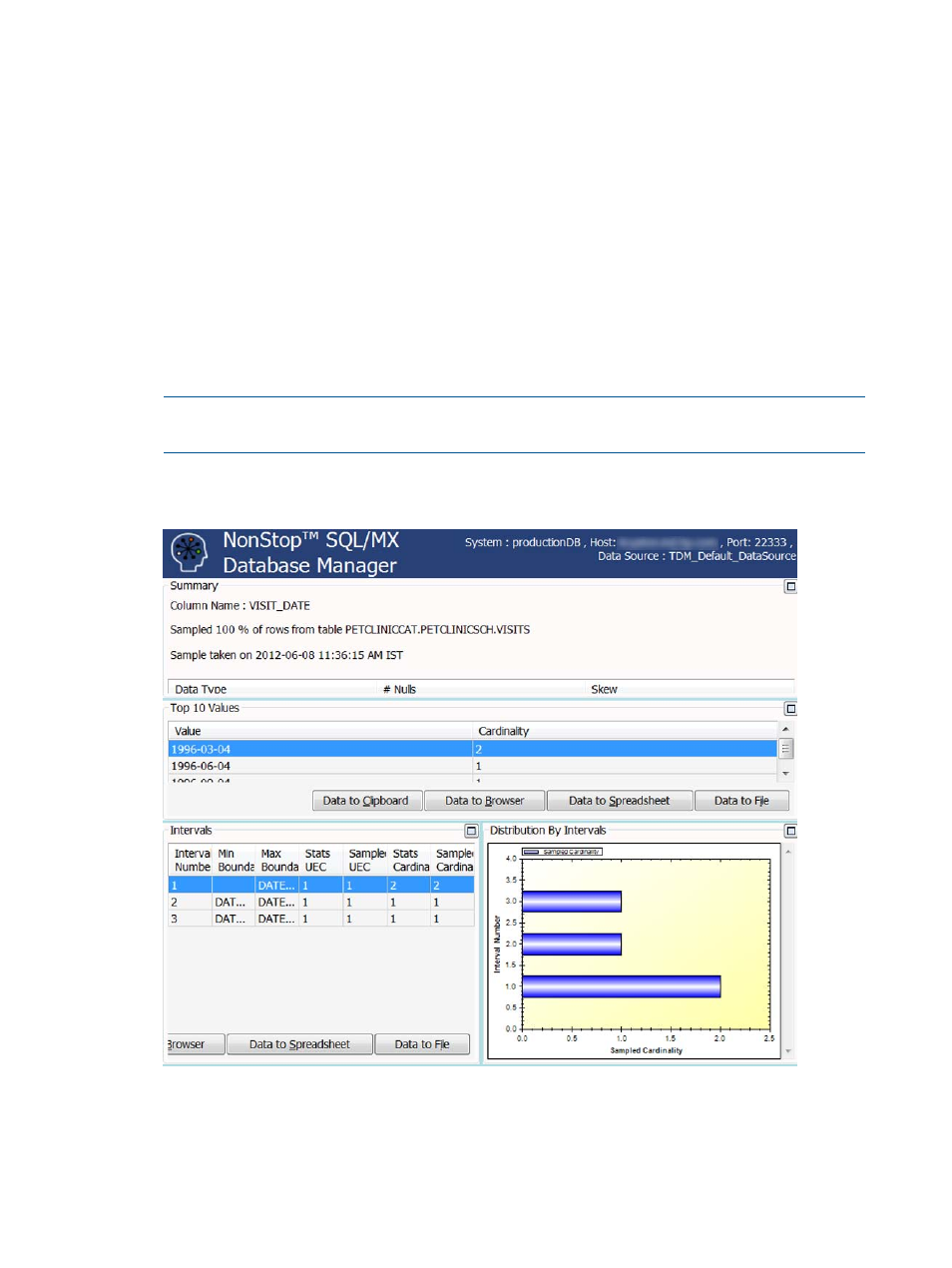
Task: Click the partially visible Browser button in Intervals
Action: 196,1044
